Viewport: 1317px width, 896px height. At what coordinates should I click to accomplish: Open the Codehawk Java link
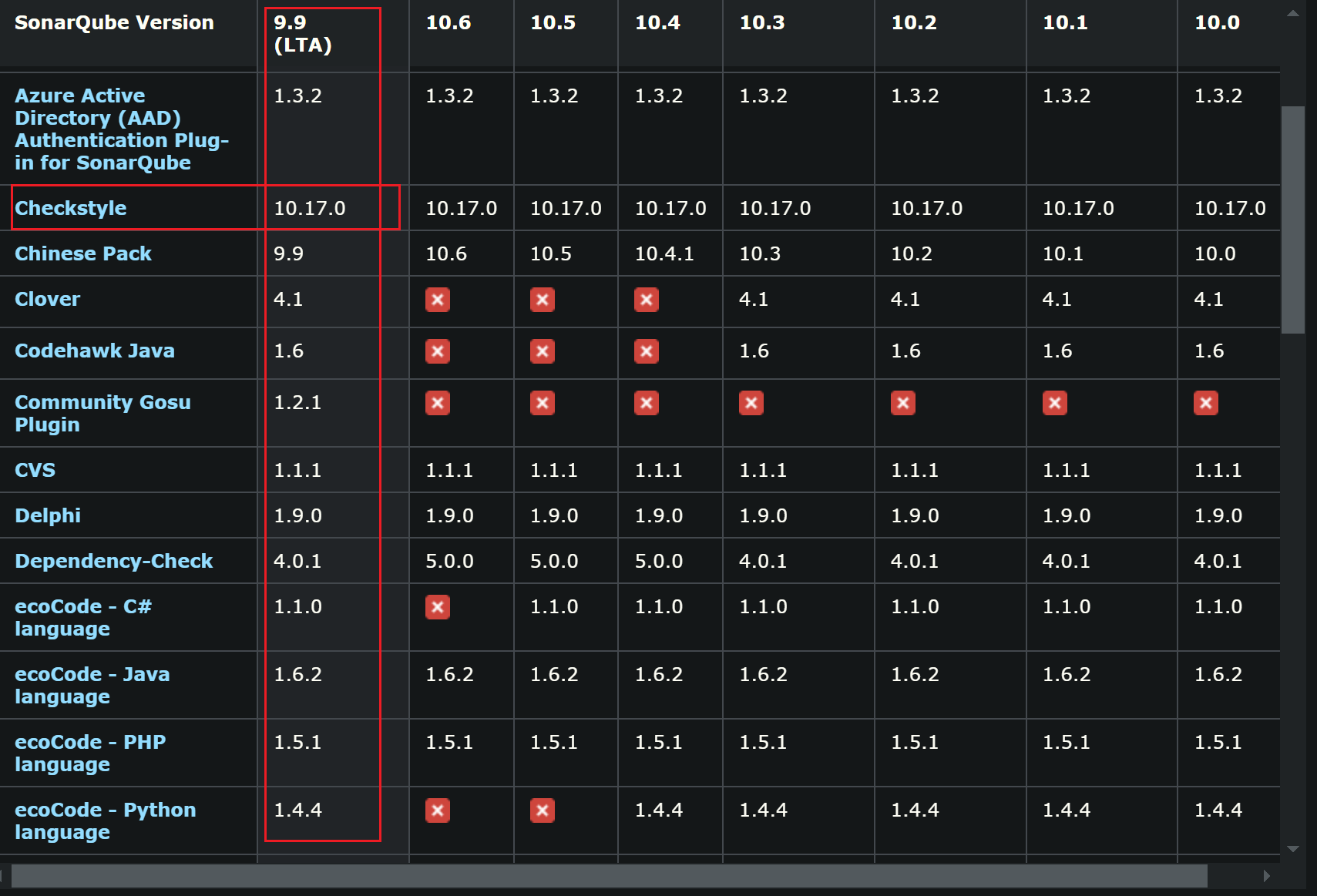coord(95,351)
